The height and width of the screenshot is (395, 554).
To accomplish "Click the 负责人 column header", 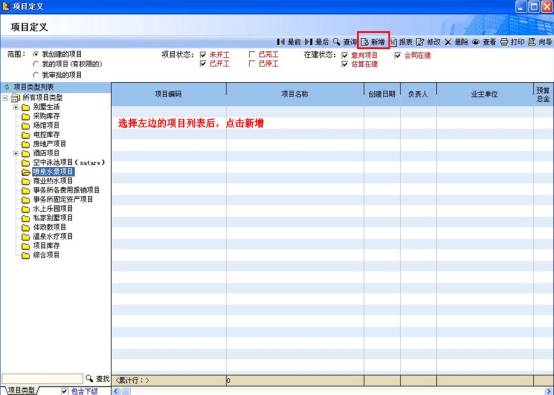I will point(418,94).
